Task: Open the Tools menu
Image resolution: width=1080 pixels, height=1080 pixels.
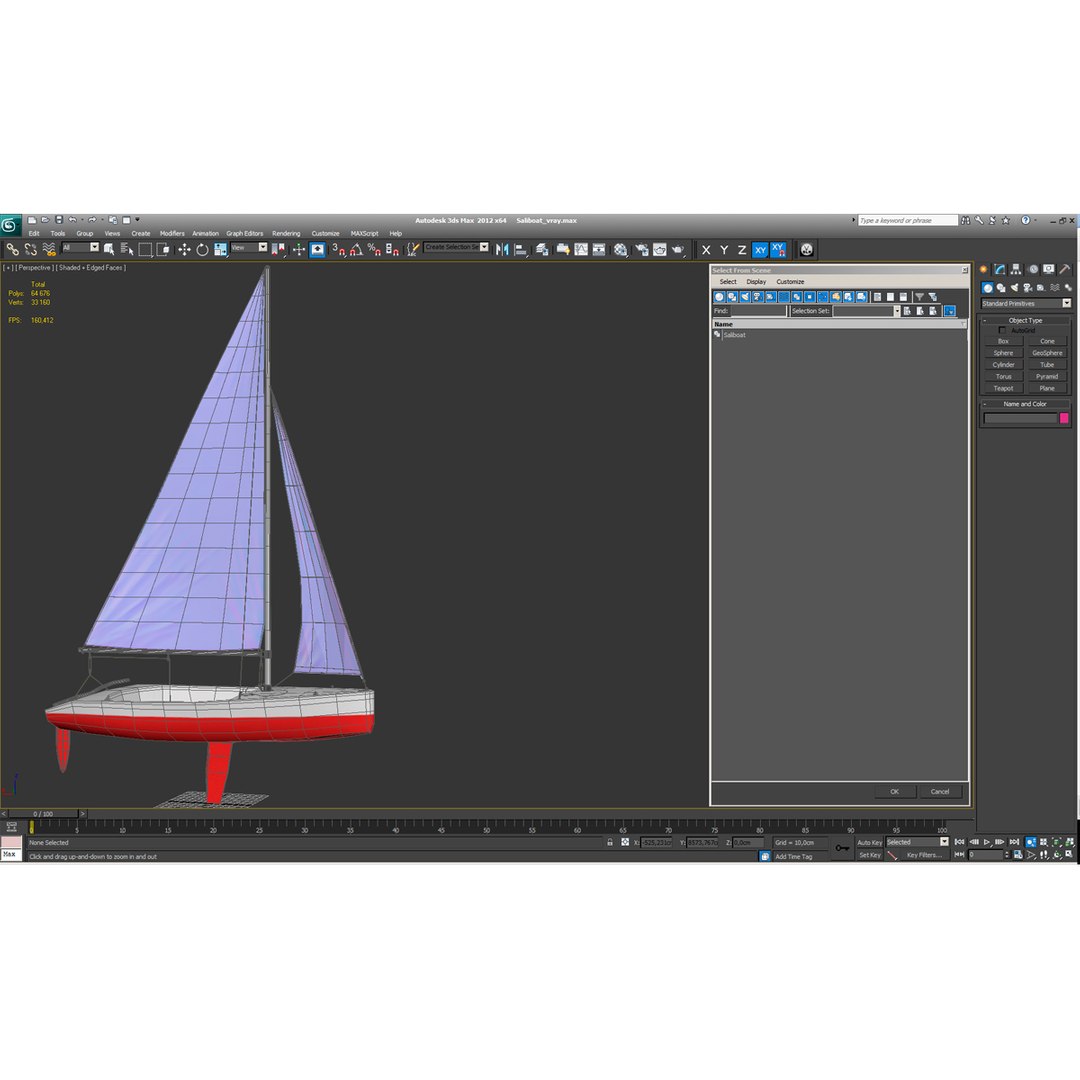Action: (x=58, y=233)
